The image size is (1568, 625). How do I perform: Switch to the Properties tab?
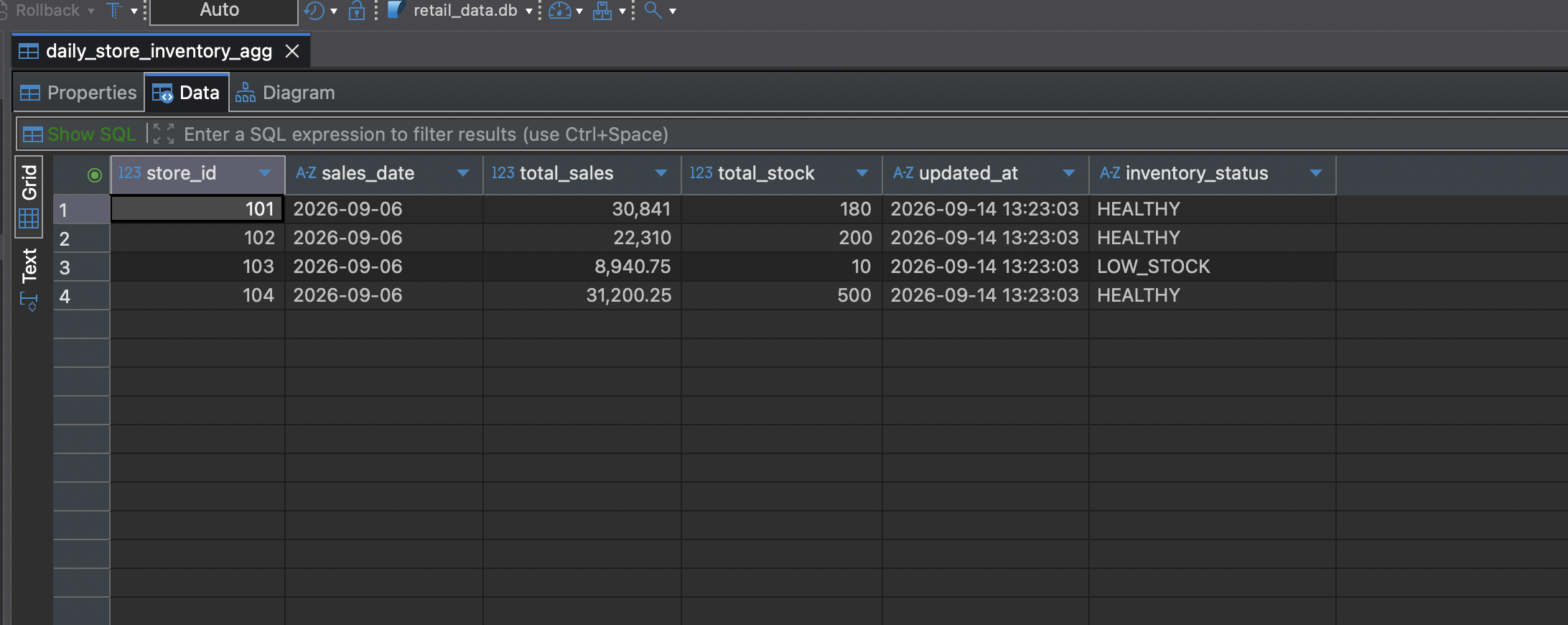[x=78, y=93]
